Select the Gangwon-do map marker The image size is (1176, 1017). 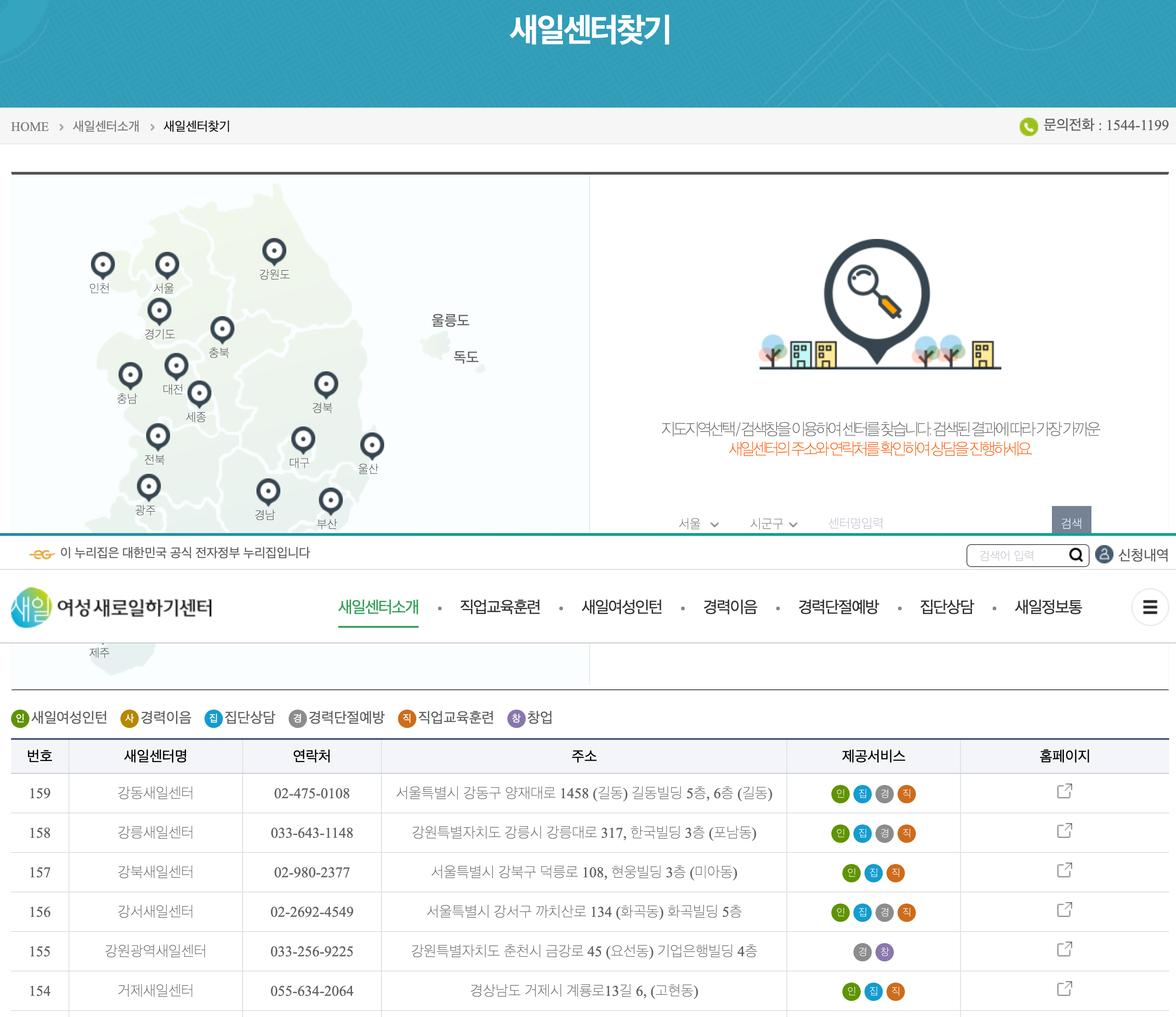(274, 251)
